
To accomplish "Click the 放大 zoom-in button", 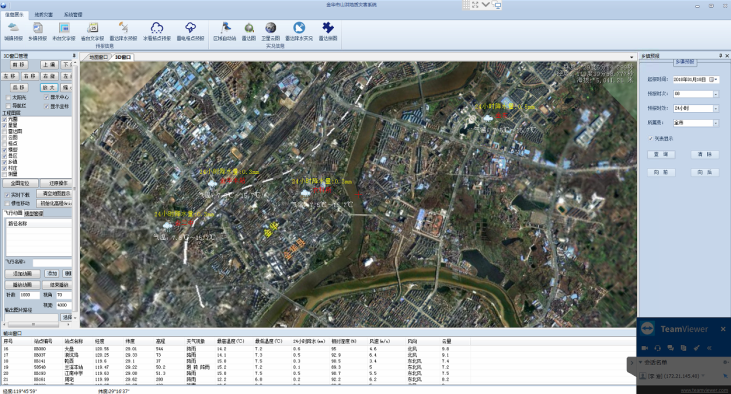I will 49,88.
